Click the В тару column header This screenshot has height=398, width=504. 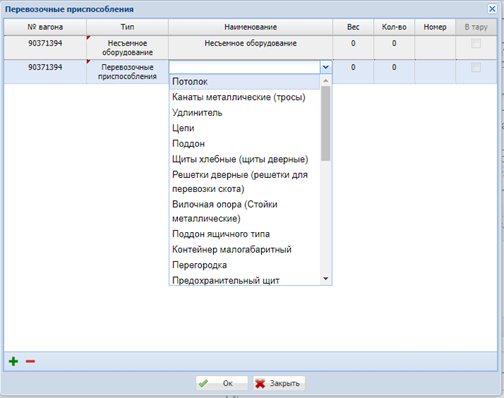476,27
